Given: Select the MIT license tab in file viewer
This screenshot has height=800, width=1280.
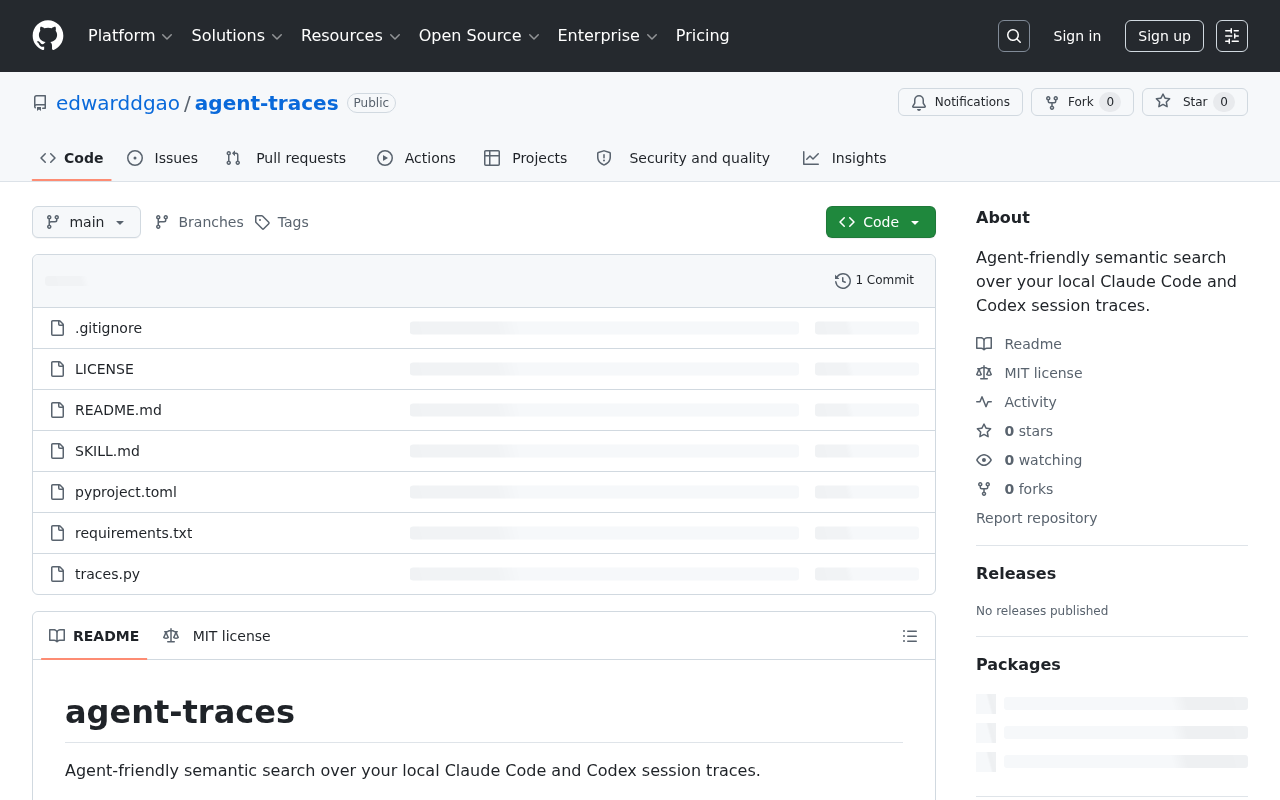Looking at the screenshot, I should point(217,636).
